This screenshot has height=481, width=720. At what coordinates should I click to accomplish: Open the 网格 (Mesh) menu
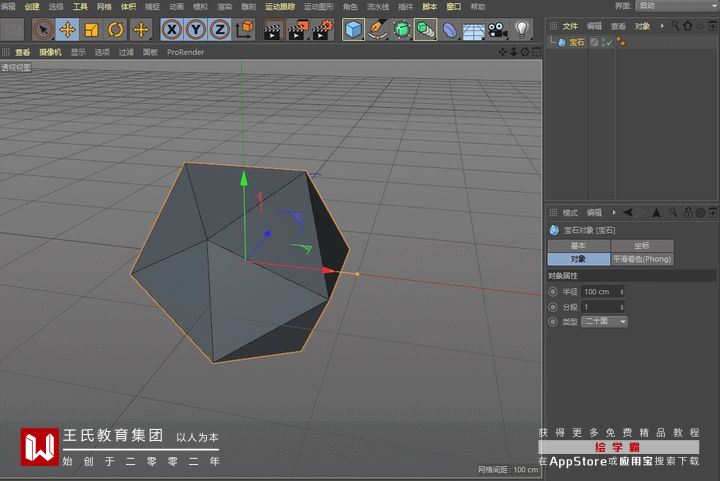pos(104,6)
